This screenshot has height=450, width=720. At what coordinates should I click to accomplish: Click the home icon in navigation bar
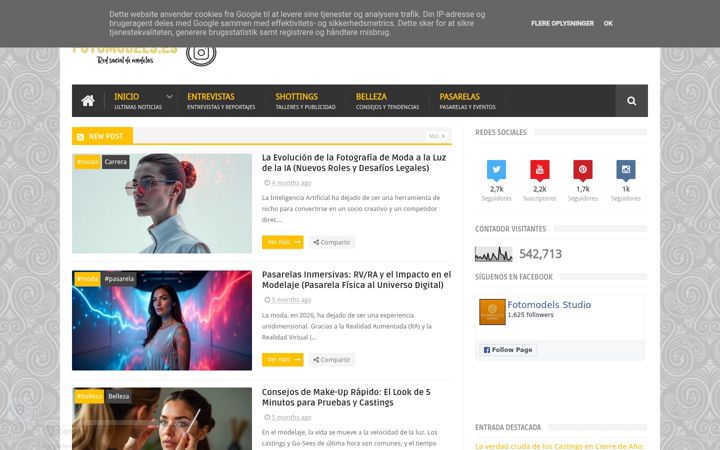coord(88,101)
